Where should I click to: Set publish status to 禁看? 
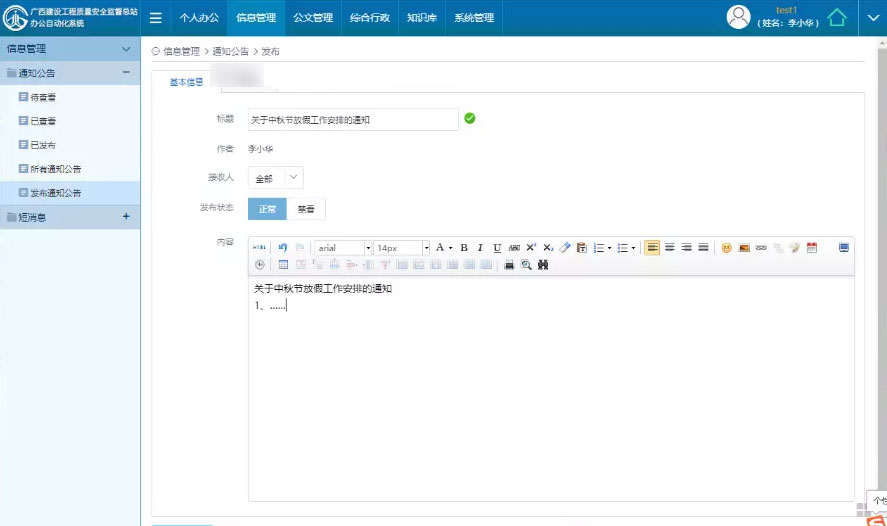[306, 209]
